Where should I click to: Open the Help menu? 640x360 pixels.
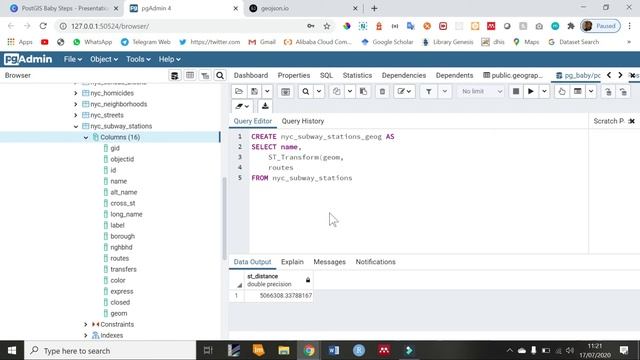point(169,59)
